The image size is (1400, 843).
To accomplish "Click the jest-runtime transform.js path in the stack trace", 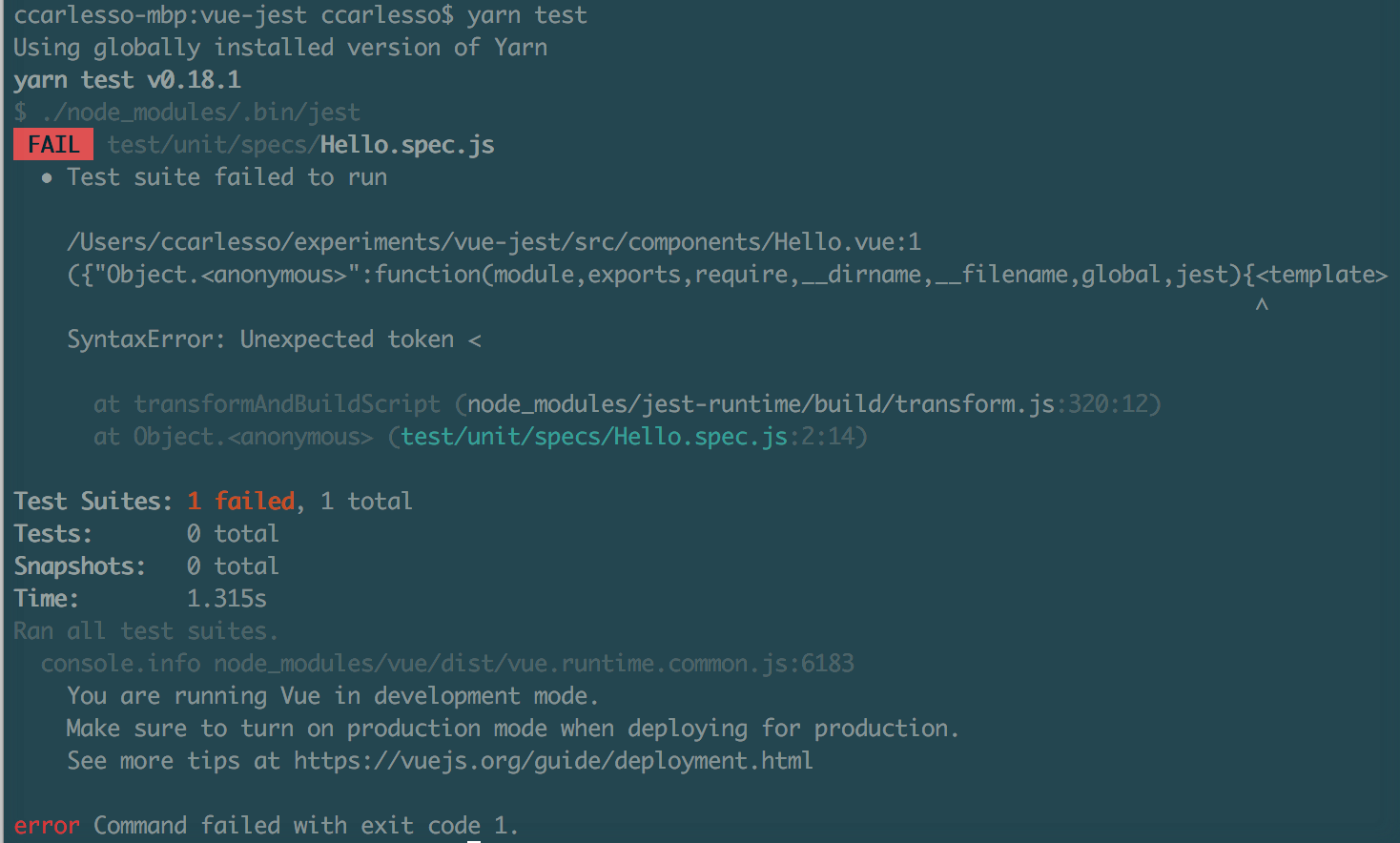I will click(760, 404).
